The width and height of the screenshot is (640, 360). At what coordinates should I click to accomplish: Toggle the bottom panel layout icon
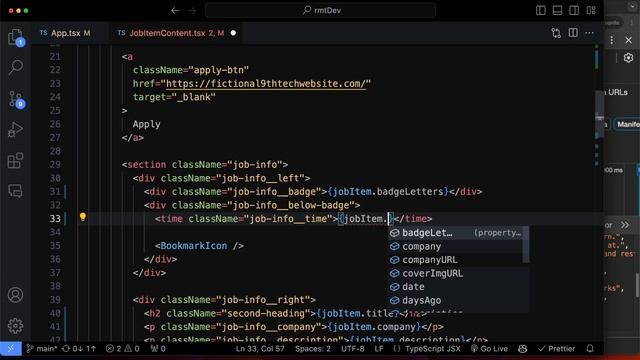[x=557, y=10]
